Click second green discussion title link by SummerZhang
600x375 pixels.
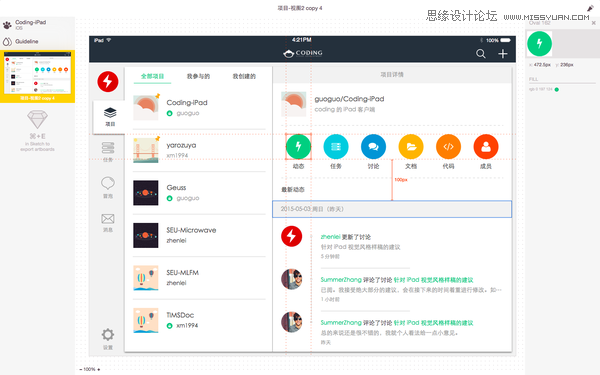tap(434, 323)
